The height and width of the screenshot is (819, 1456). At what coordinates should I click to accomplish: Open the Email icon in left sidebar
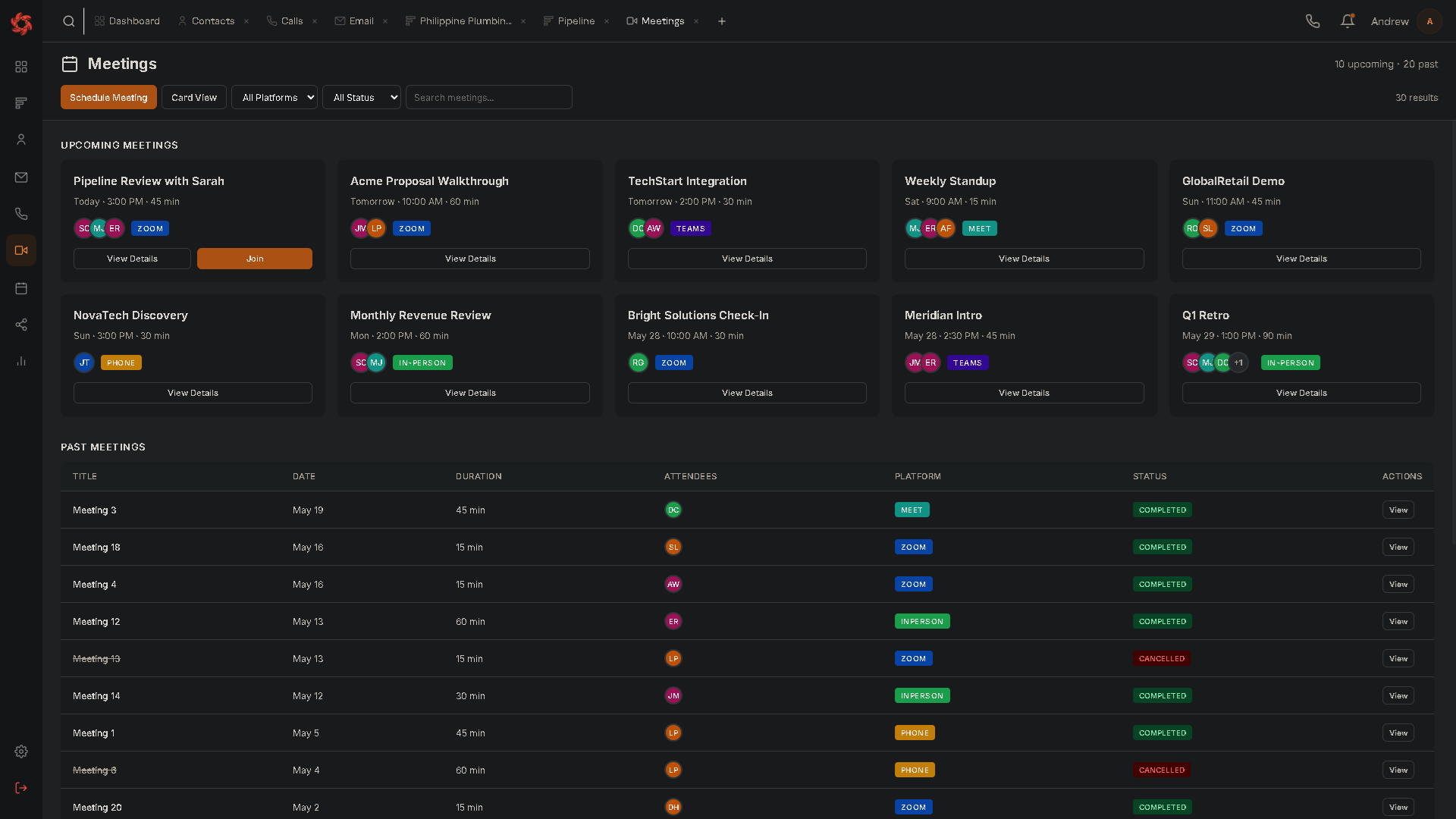point(21,177)
